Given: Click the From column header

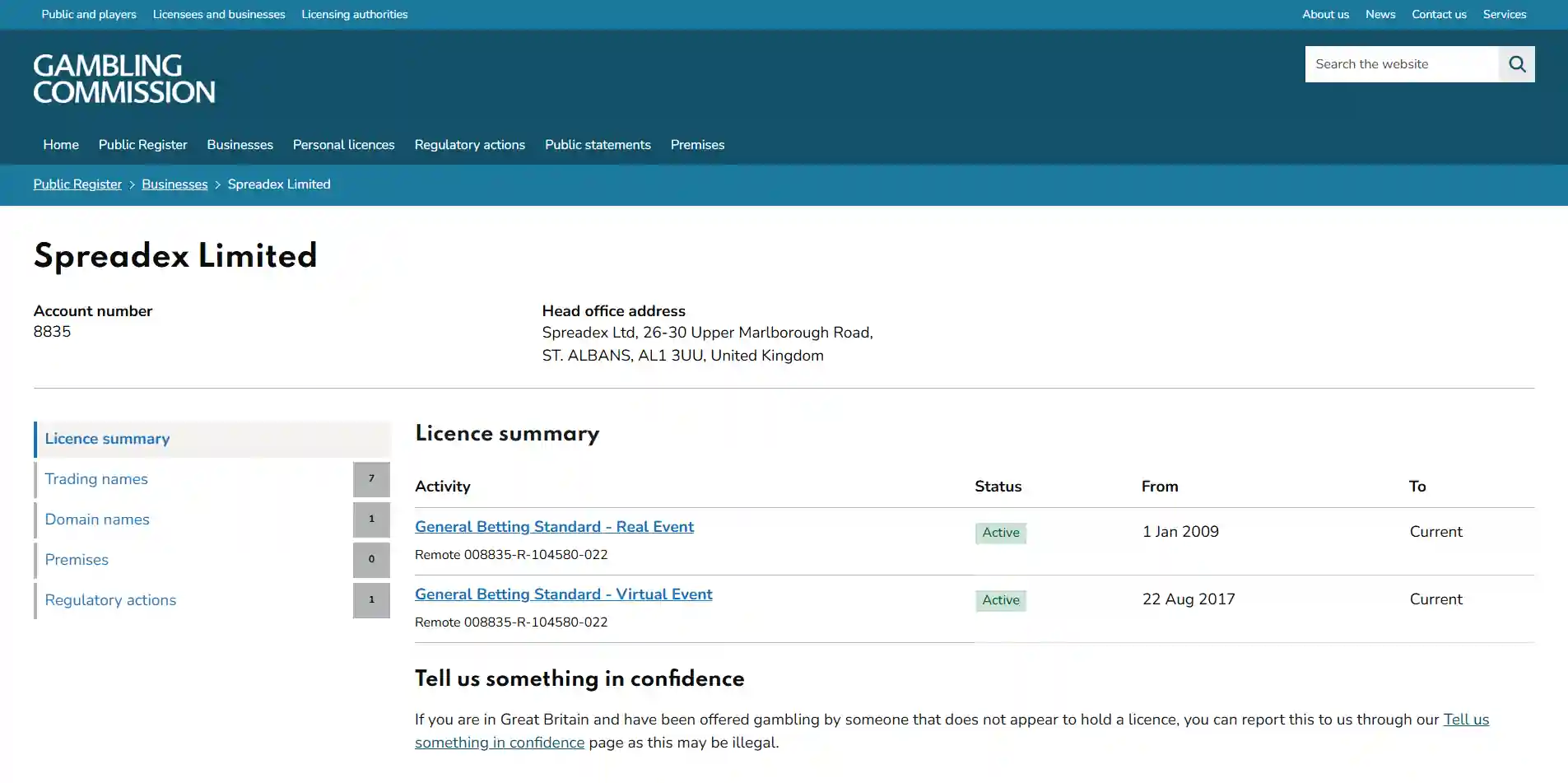Looking at the screenshot, I should 1160,487.
